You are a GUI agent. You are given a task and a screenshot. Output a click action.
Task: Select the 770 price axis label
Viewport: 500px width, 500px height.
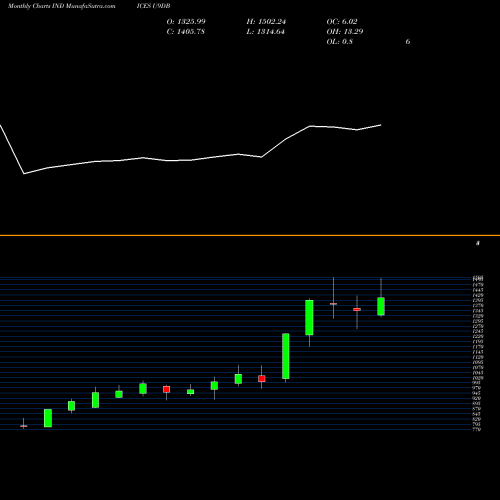(477, 429)
